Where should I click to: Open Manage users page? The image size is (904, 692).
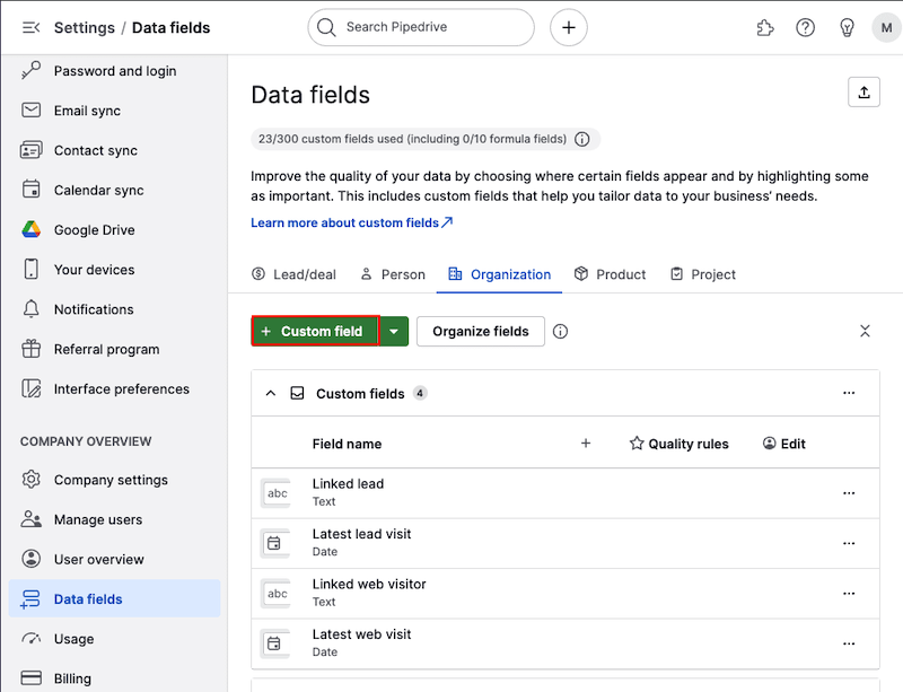pos(115,520)
